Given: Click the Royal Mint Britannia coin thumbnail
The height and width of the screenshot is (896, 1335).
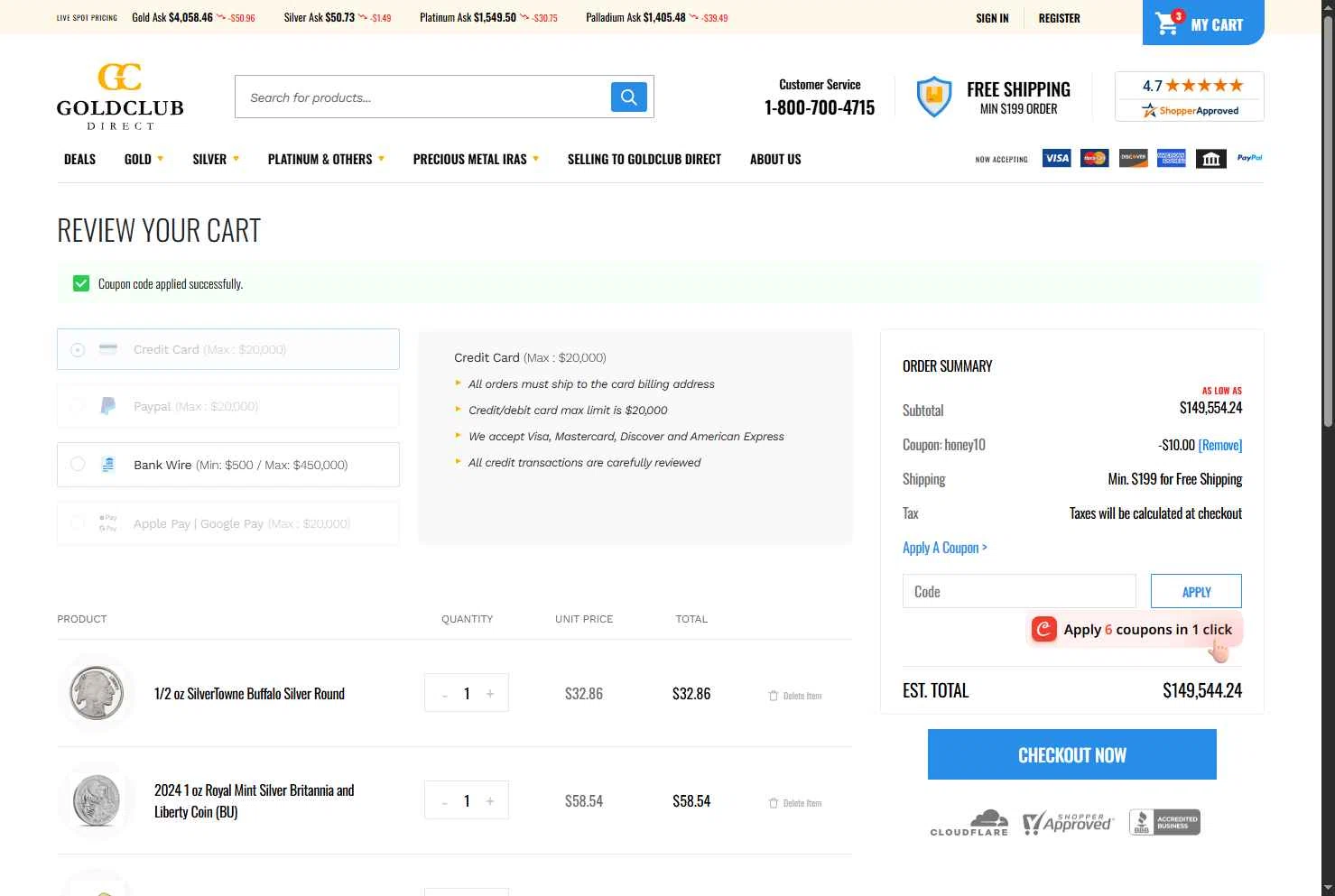Looking at the screenshot, I should pos(97,800).
